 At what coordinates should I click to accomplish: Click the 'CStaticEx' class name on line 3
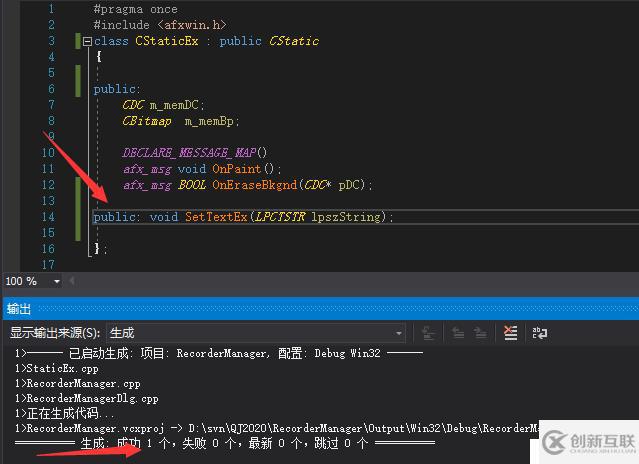167,41
